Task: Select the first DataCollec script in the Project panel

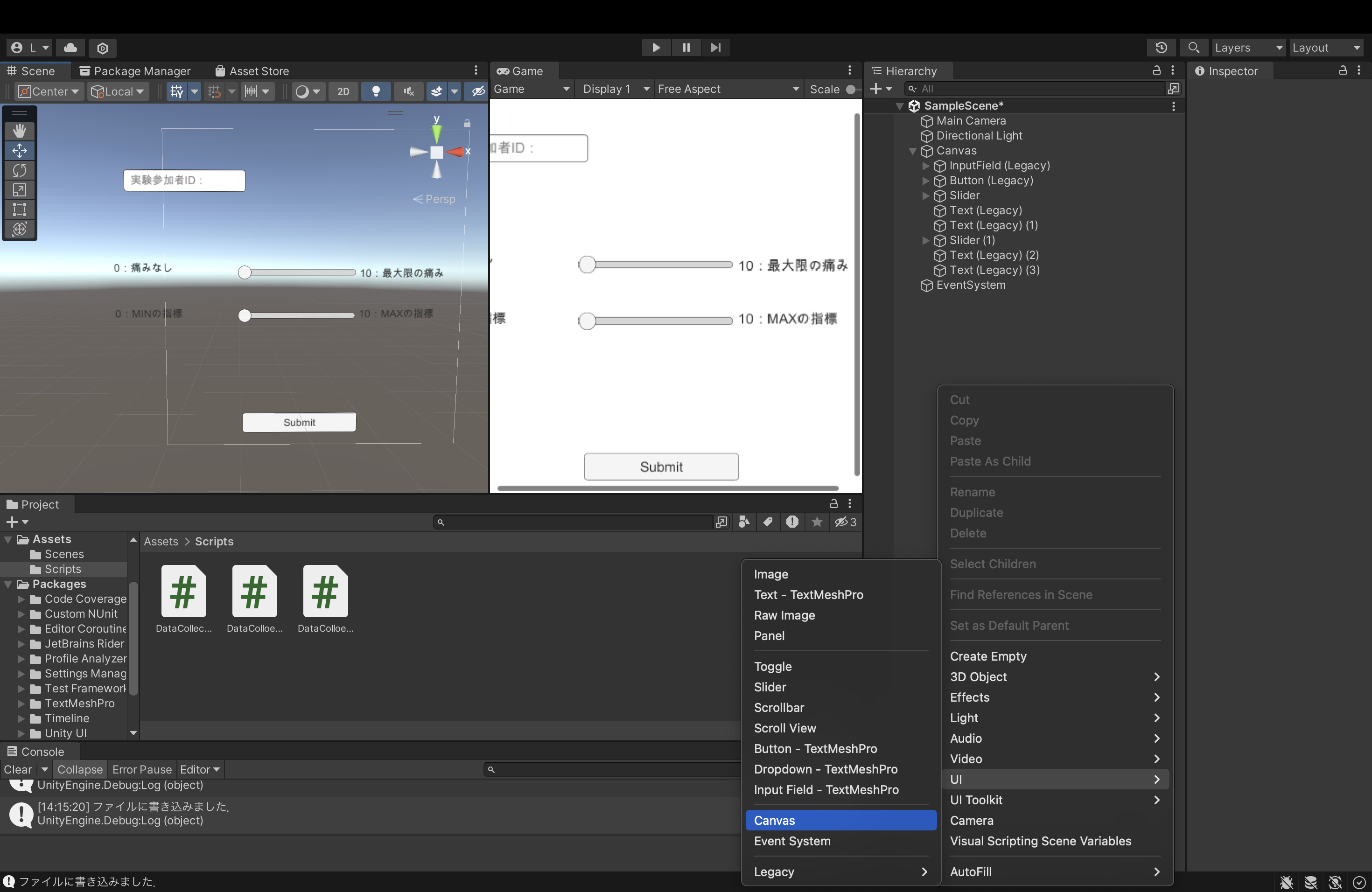Action: 183,591
